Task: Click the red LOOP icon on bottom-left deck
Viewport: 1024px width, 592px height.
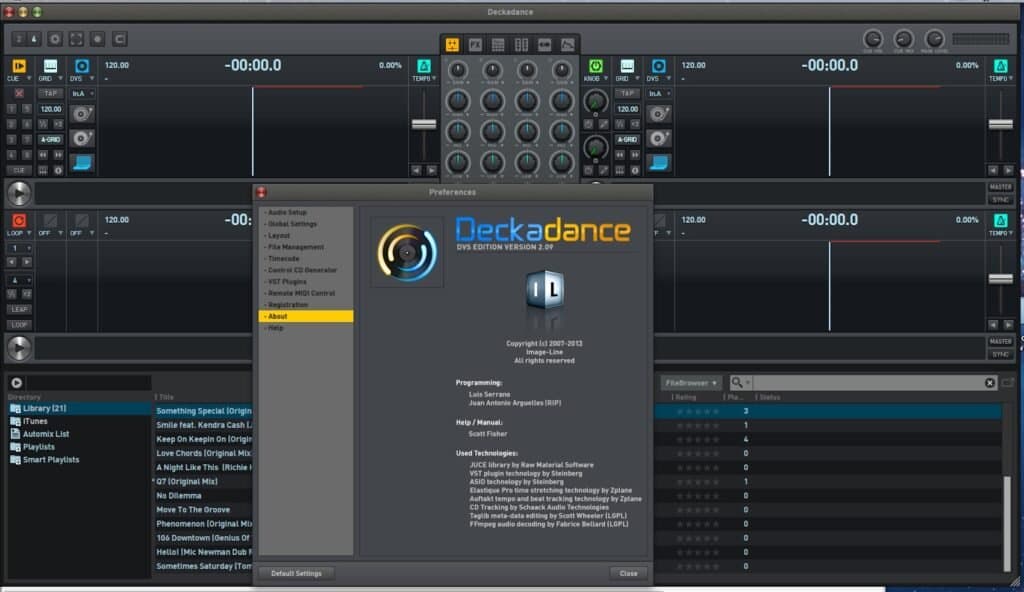Action: point(18,220)
